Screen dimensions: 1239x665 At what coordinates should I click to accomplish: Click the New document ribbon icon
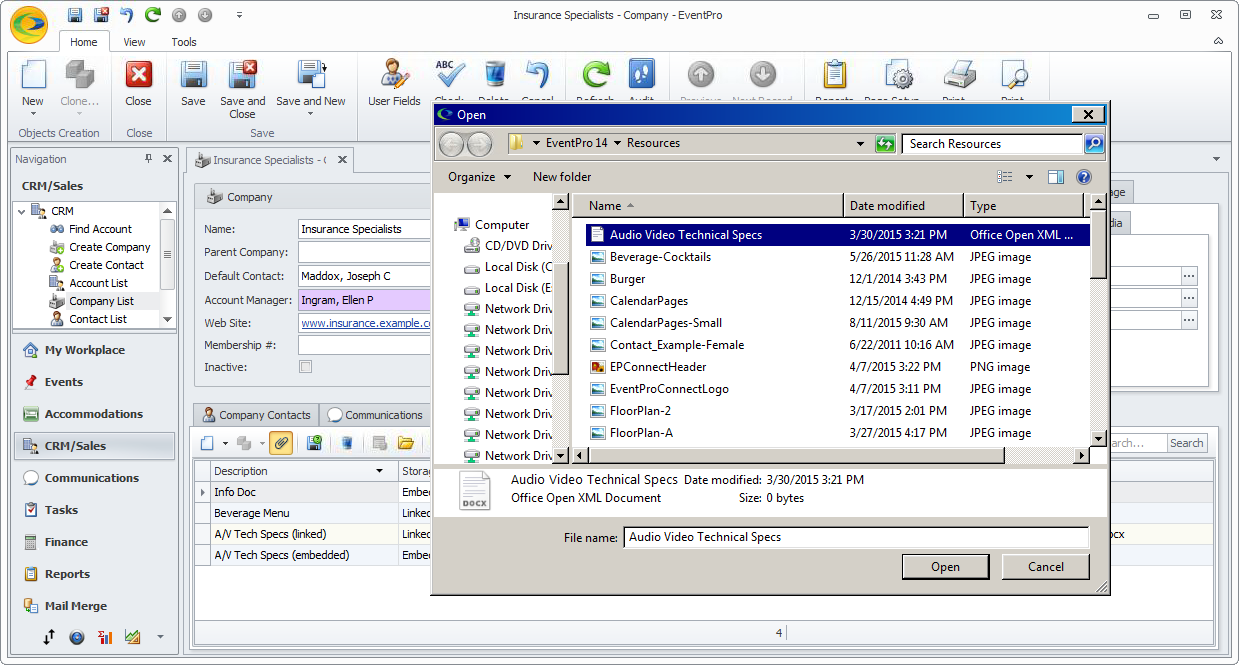pos(33,75)
